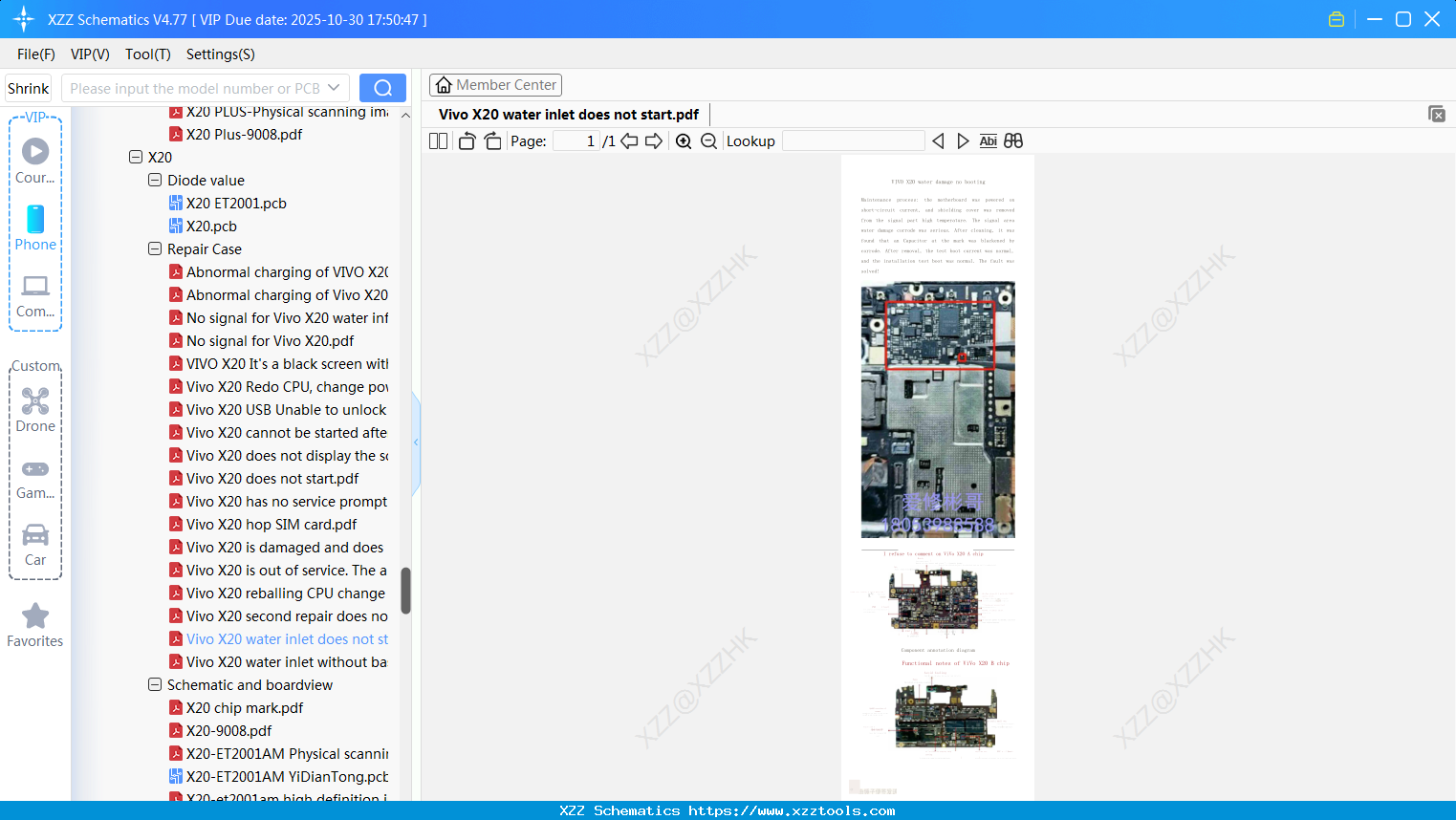The height and width of the screenshot is (820, 1456).
Task: Open X20 ET2001.pcb board file
Action: pos(236,204)
